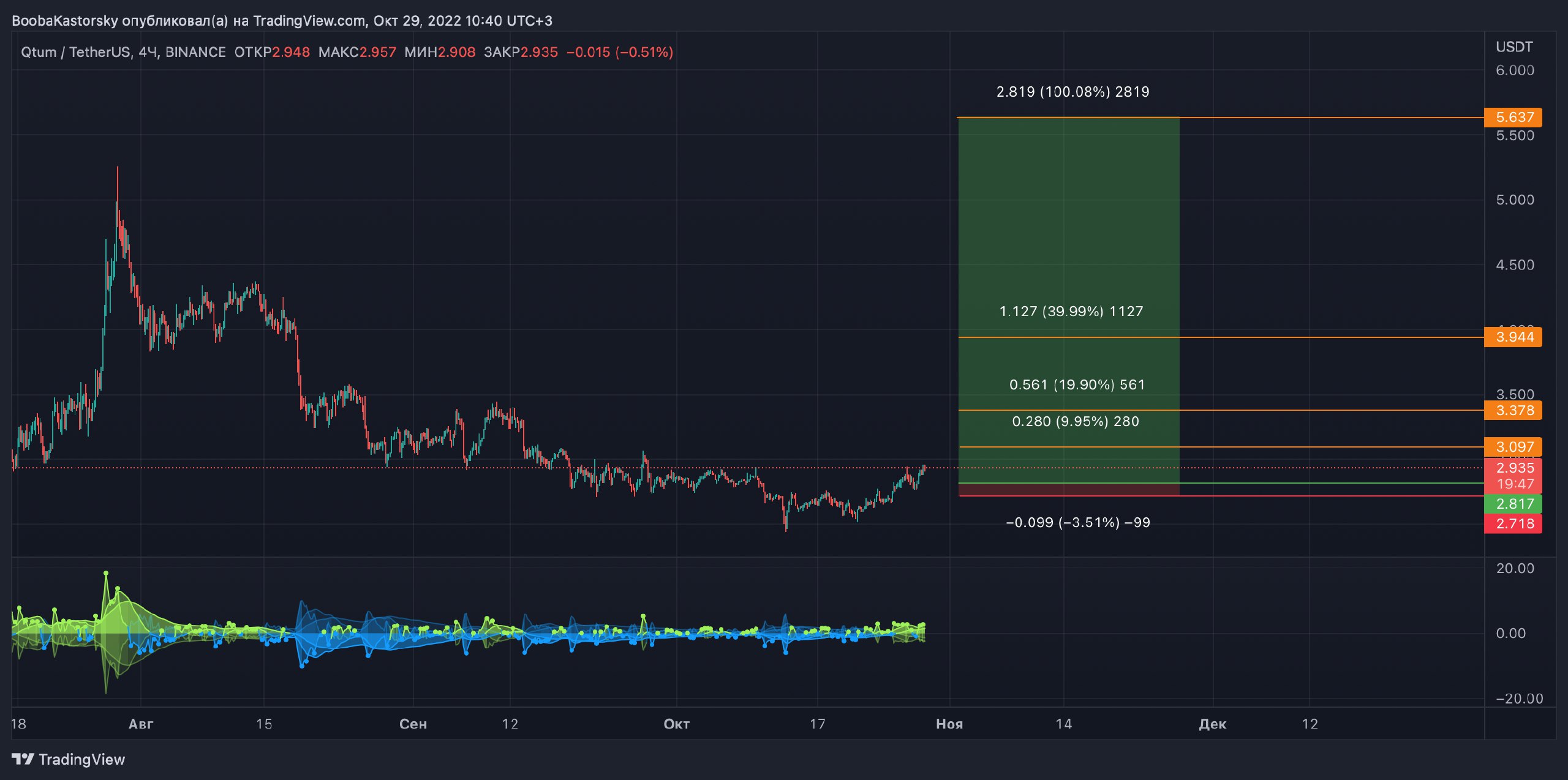Click the Сен date label on time axis

click(x=413, y=724)
